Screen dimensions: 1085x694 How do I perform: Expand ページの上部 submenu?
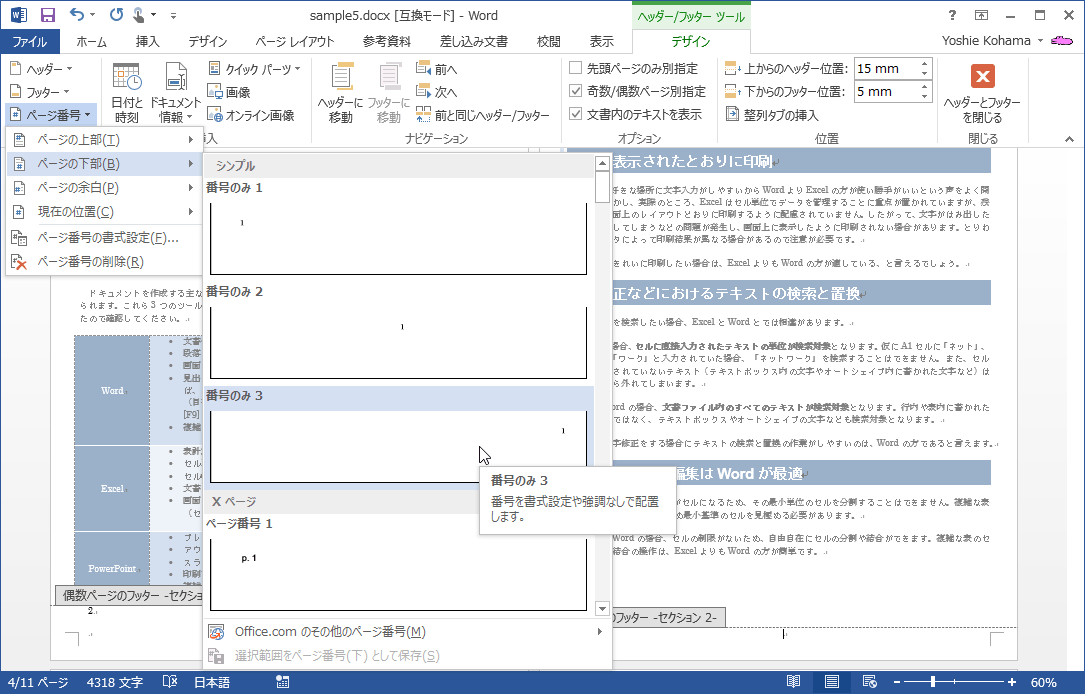[x=104, y=140]
